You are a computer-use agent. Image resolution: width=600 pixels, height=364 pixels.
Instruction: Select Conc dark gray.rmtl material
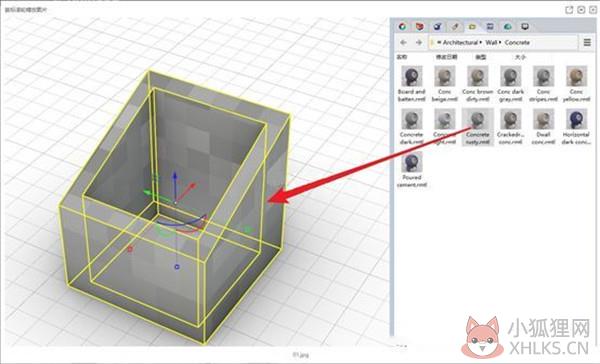(510, 83)
